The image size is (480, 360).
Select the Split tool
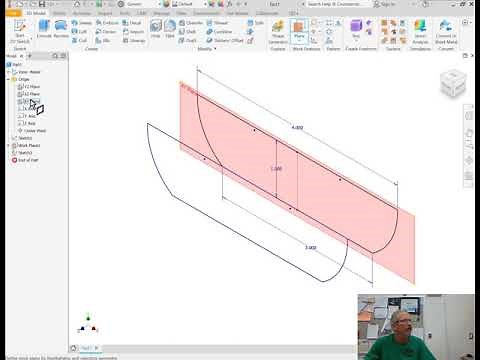point(256,23)
